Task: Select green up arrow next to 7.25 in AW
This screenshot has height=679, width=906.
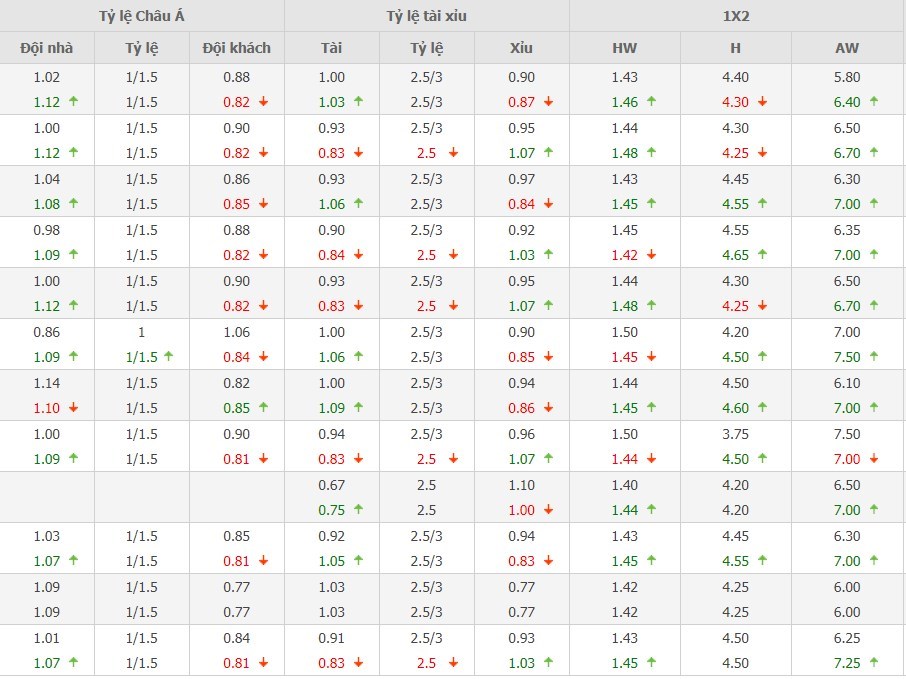Action: click(874, 663)
